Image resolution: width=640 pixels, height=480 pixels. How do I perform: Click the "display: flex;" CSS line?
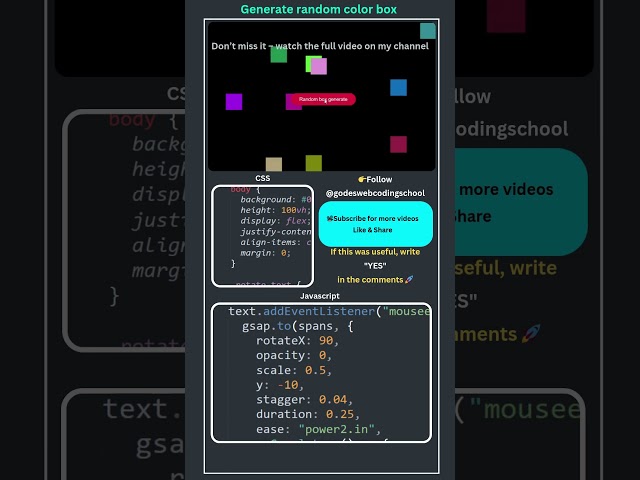[x=276, y=221]
